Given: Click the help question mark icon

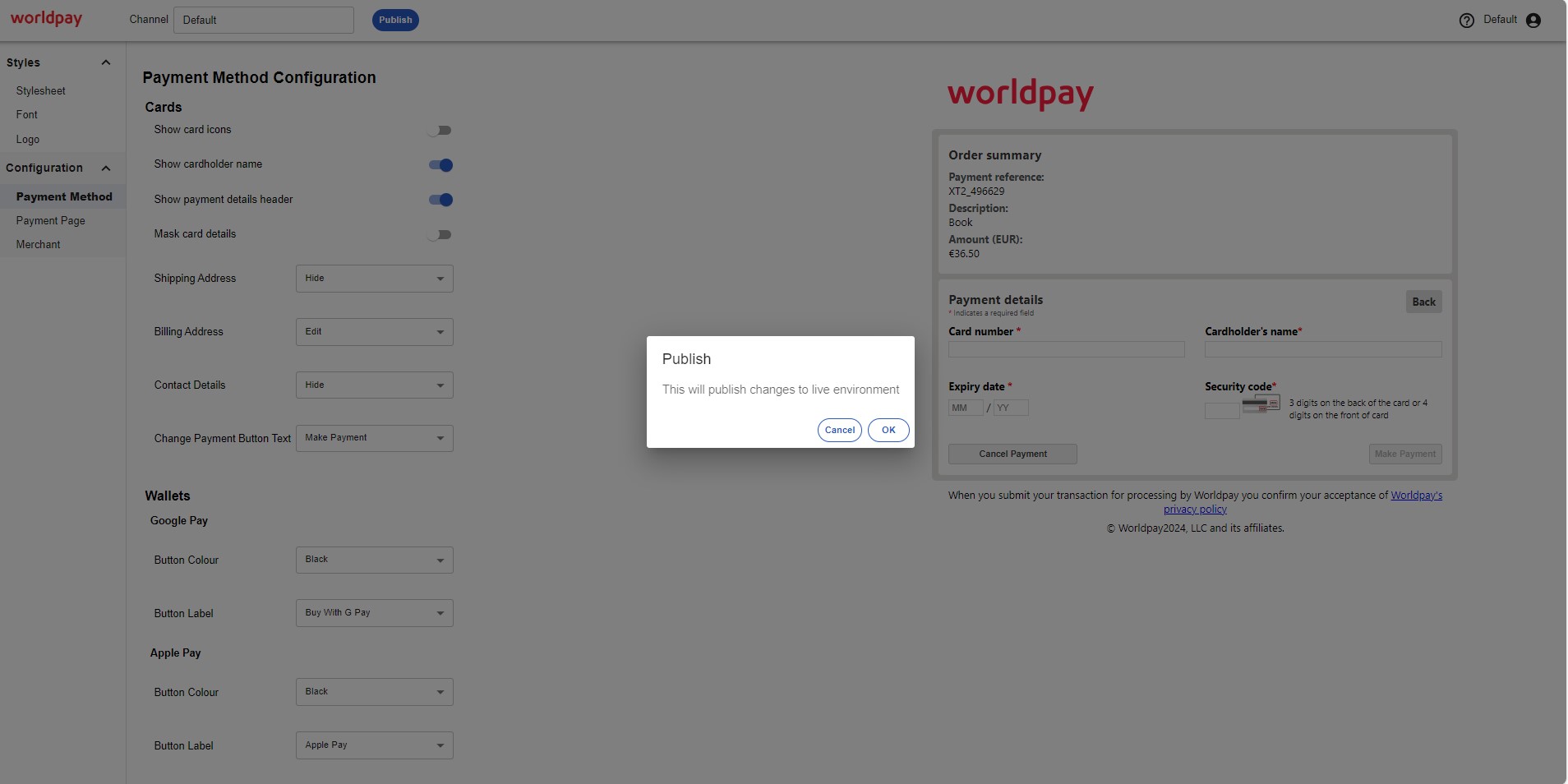Looking at the screenshot, I should [1466, 21].
